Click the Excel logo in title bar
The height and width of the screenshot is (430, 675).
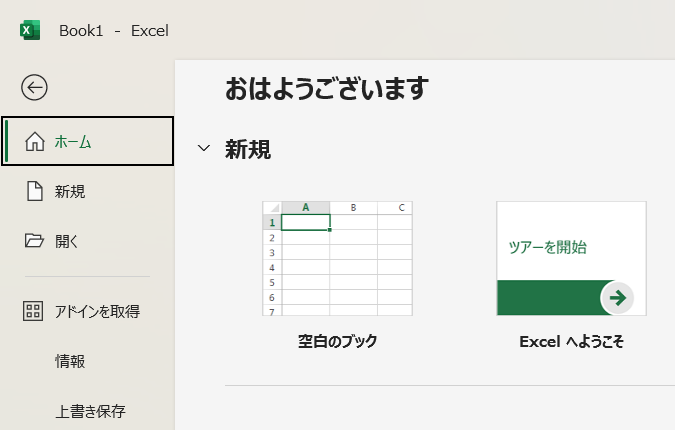30,30
